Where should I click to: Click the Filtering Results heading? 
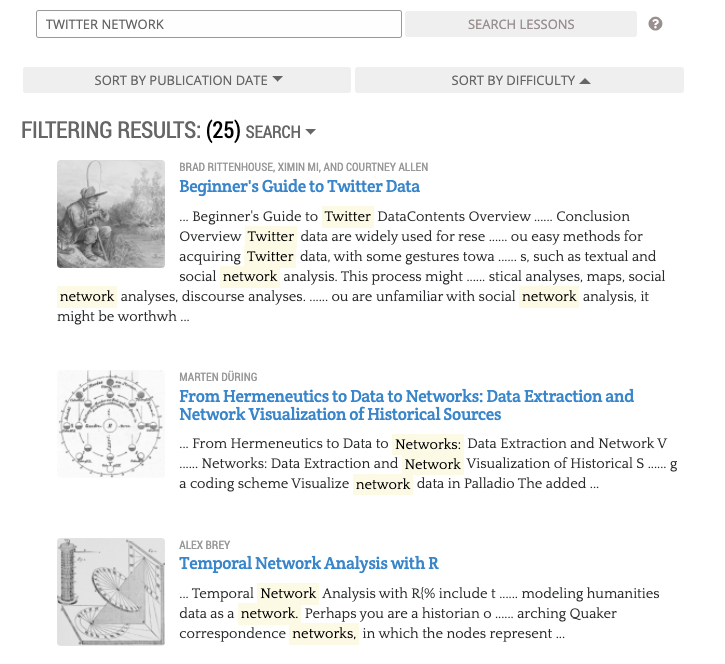coord(111,131)
